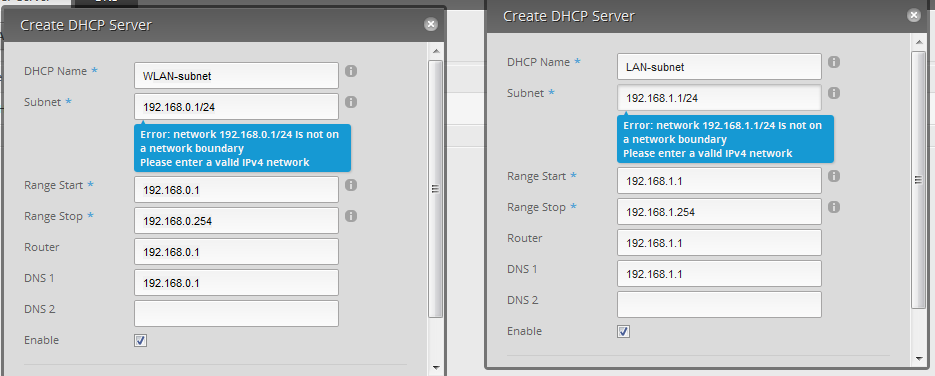Click scrollbar thumb in the LAN-subnet dialog
Screen dimensions: 935x376
(x=919, y=179)
